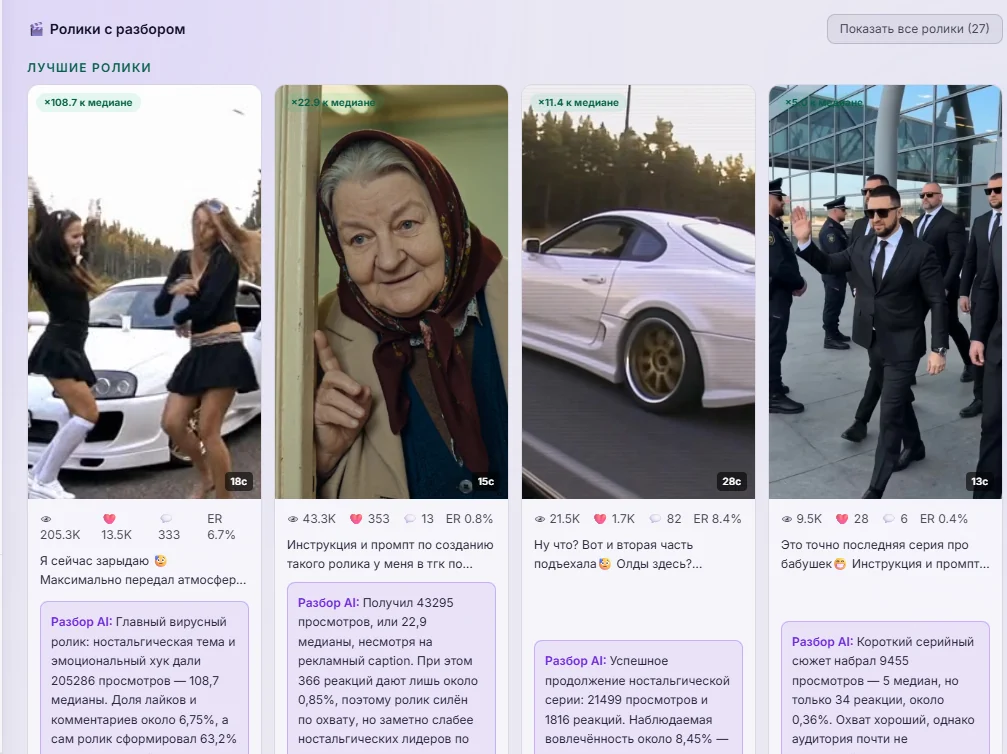Click the eye icon next to 9.5K
Screen dimensions: 1007x754
pos(787,519)
